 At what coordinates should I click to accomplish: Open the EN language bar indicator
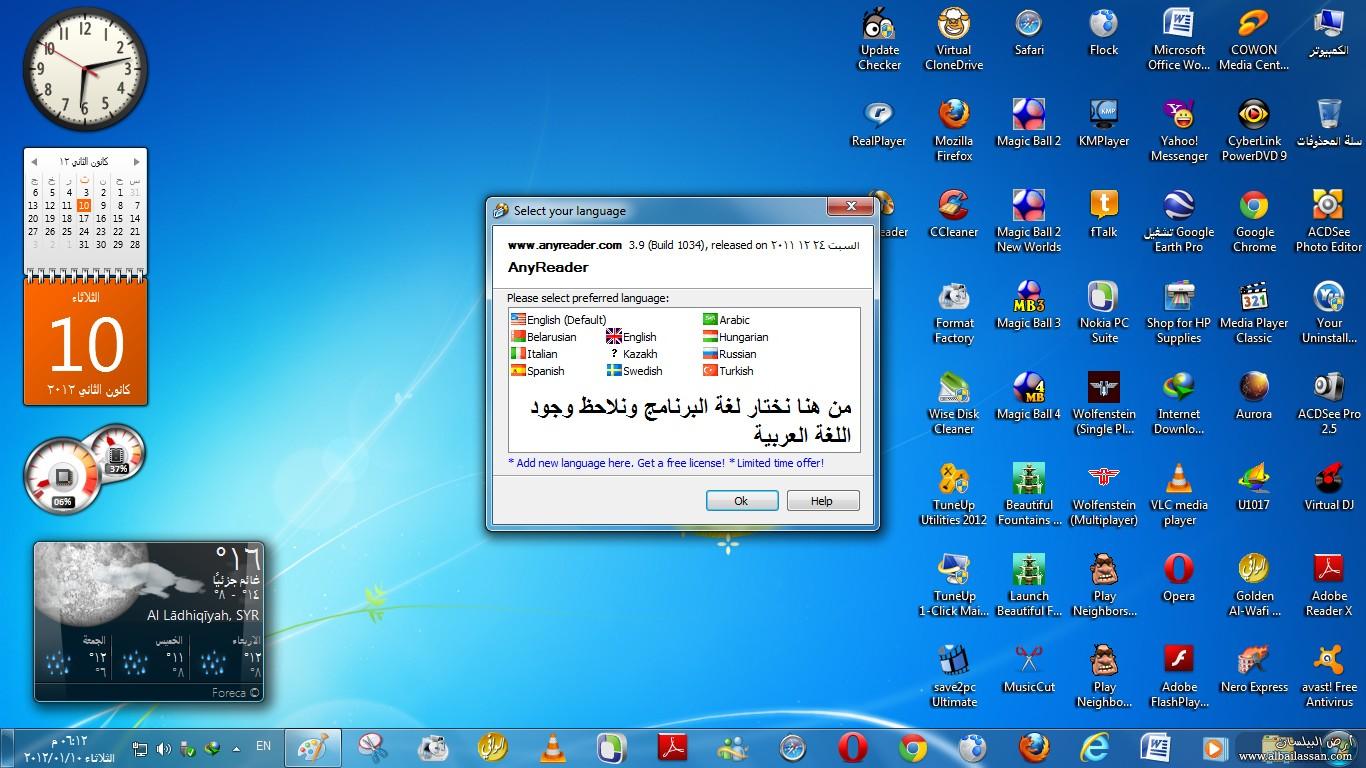(263, 746)
